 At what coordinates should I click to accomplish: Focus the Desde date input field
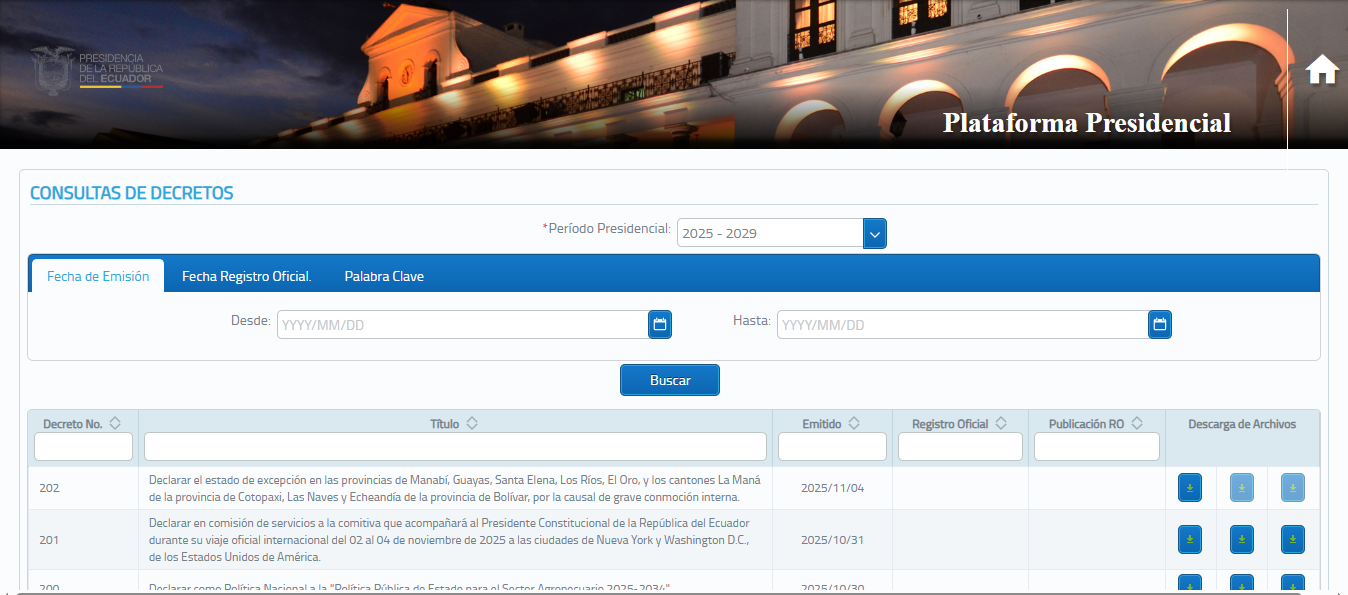pos(462,325)
